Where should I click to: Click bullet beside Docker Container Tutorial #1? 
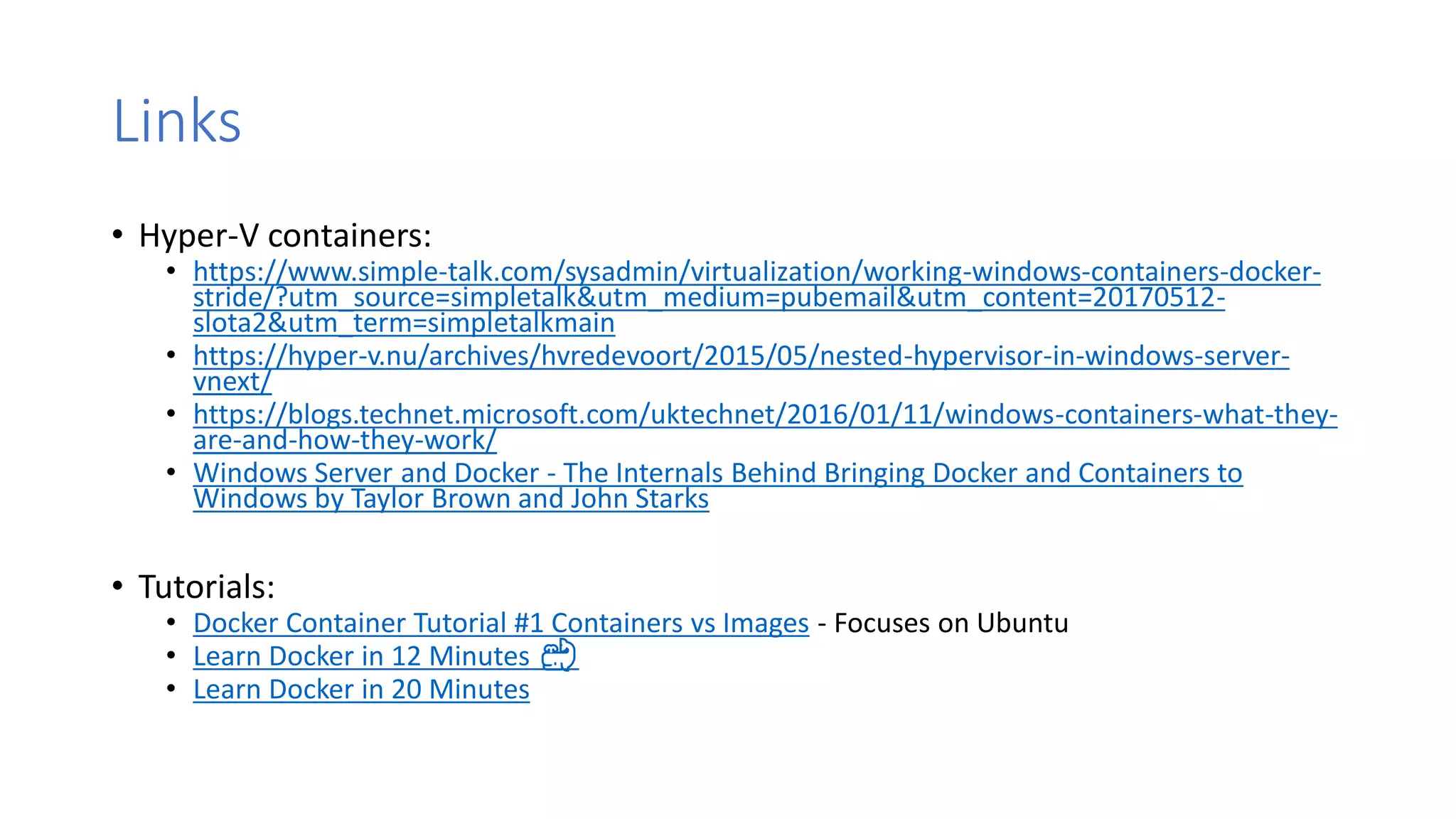171,622
